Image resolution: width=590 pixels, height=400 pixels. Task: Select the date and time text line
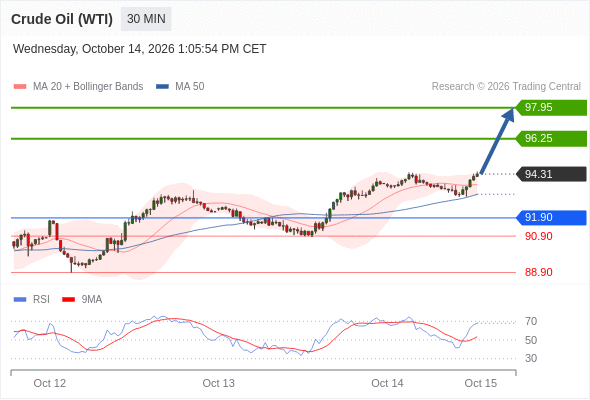click(140, 49)
